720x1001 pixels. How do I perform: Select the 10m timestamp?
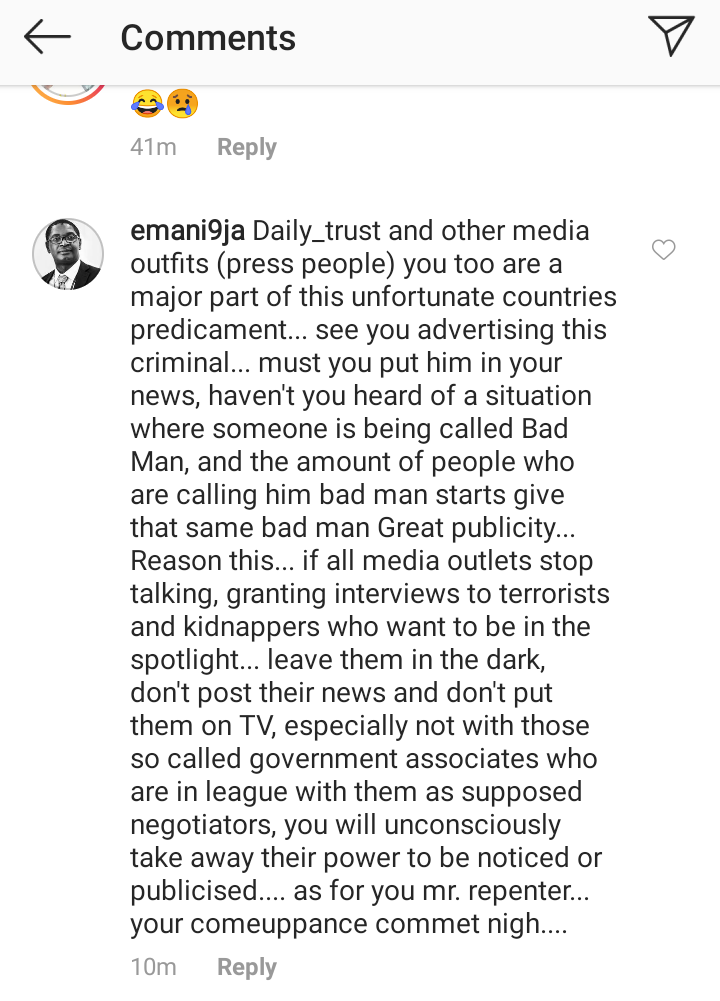153,967
